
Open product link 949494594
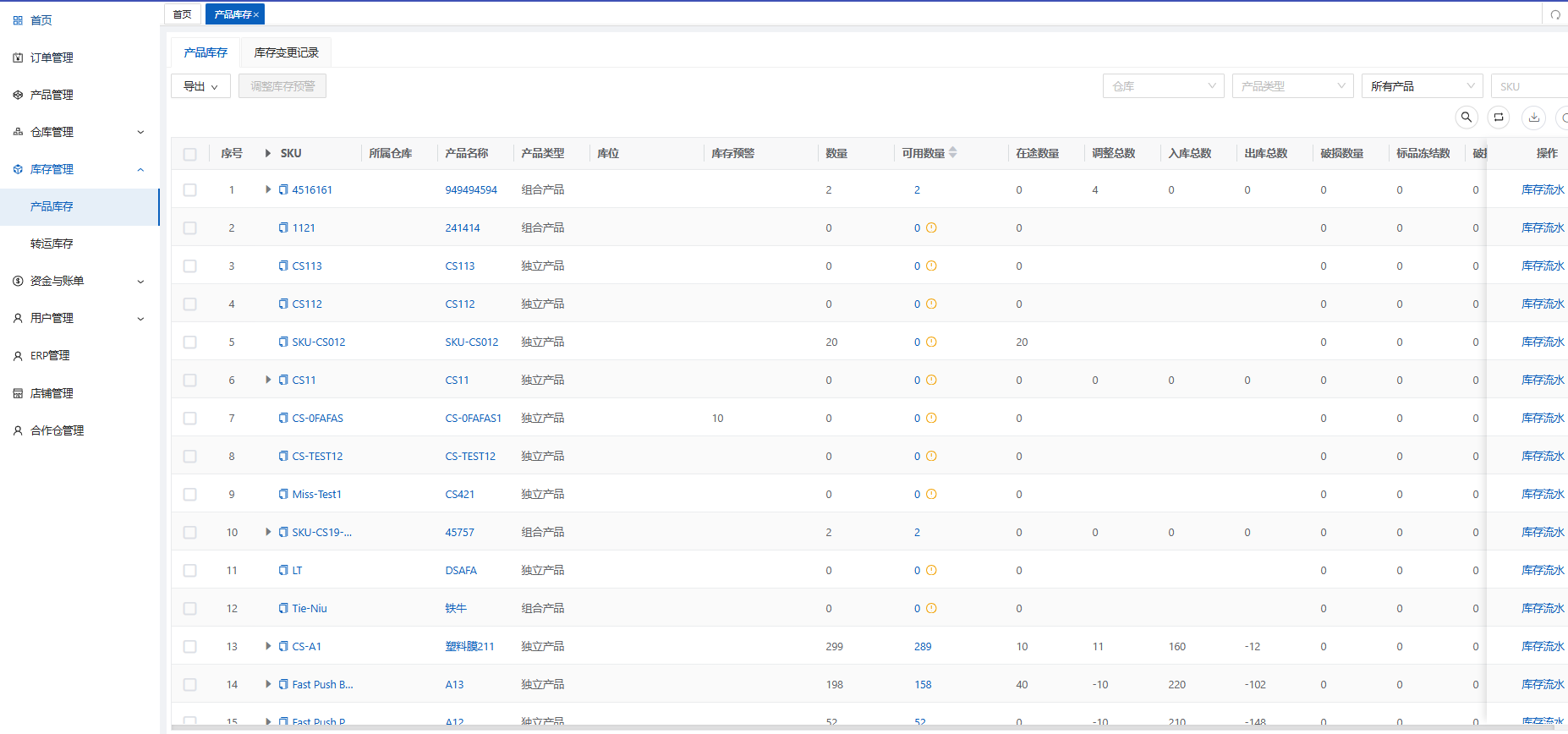tap(471, 190)
